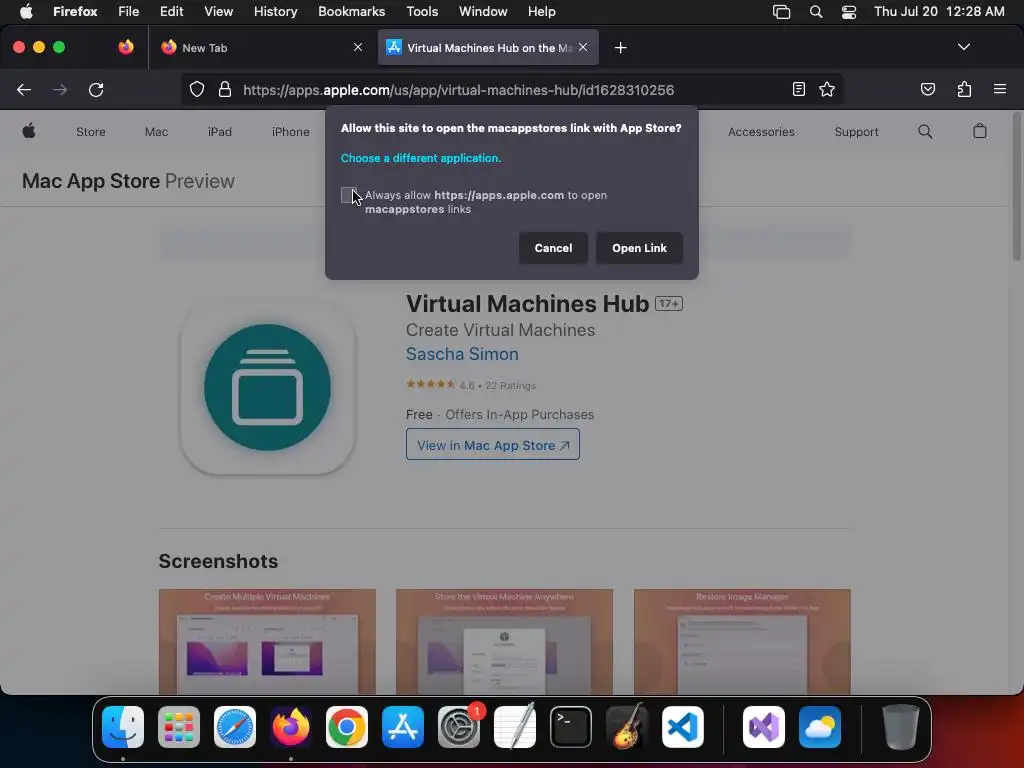Open the Edit menu
Image resolution: width=1024 pixels, height=768 pixels.
171,12
